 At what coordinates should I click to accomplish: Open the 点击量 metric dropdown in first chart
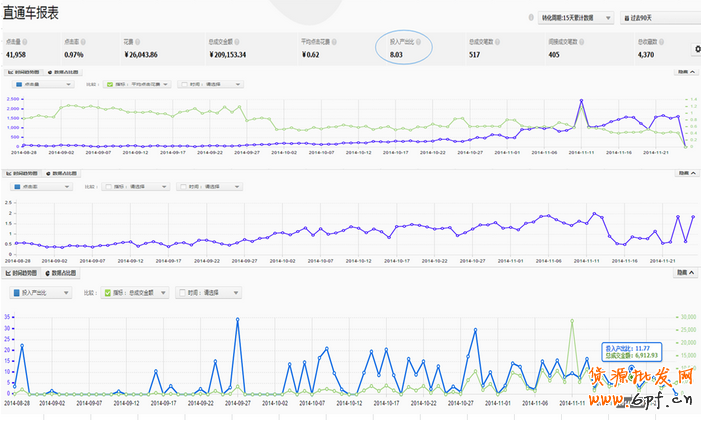click(42, 85)
